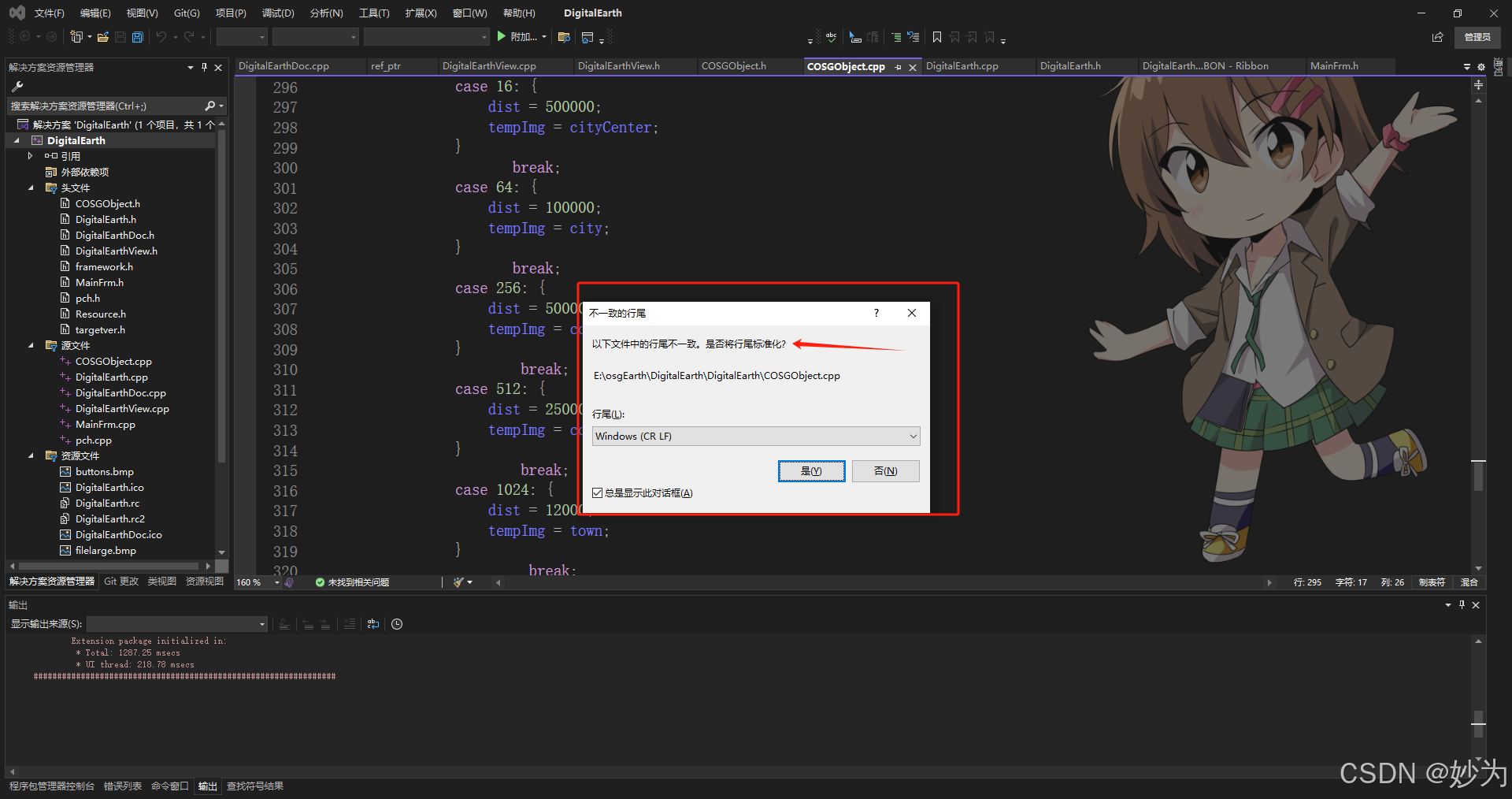Toggle word wrap in Output panel
1512x799 pixels.
373,624
